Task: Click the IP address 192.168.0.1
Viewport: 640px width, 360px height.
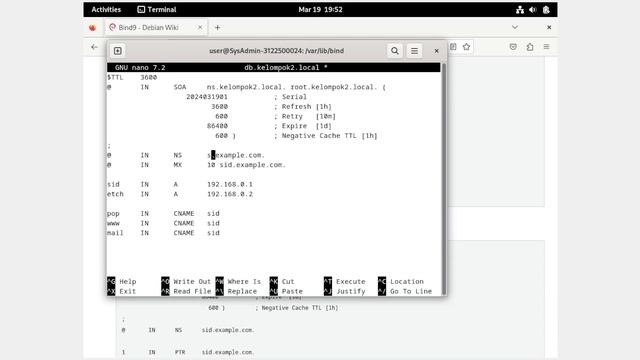Action: pyautogui.click(x=230, y=184)
